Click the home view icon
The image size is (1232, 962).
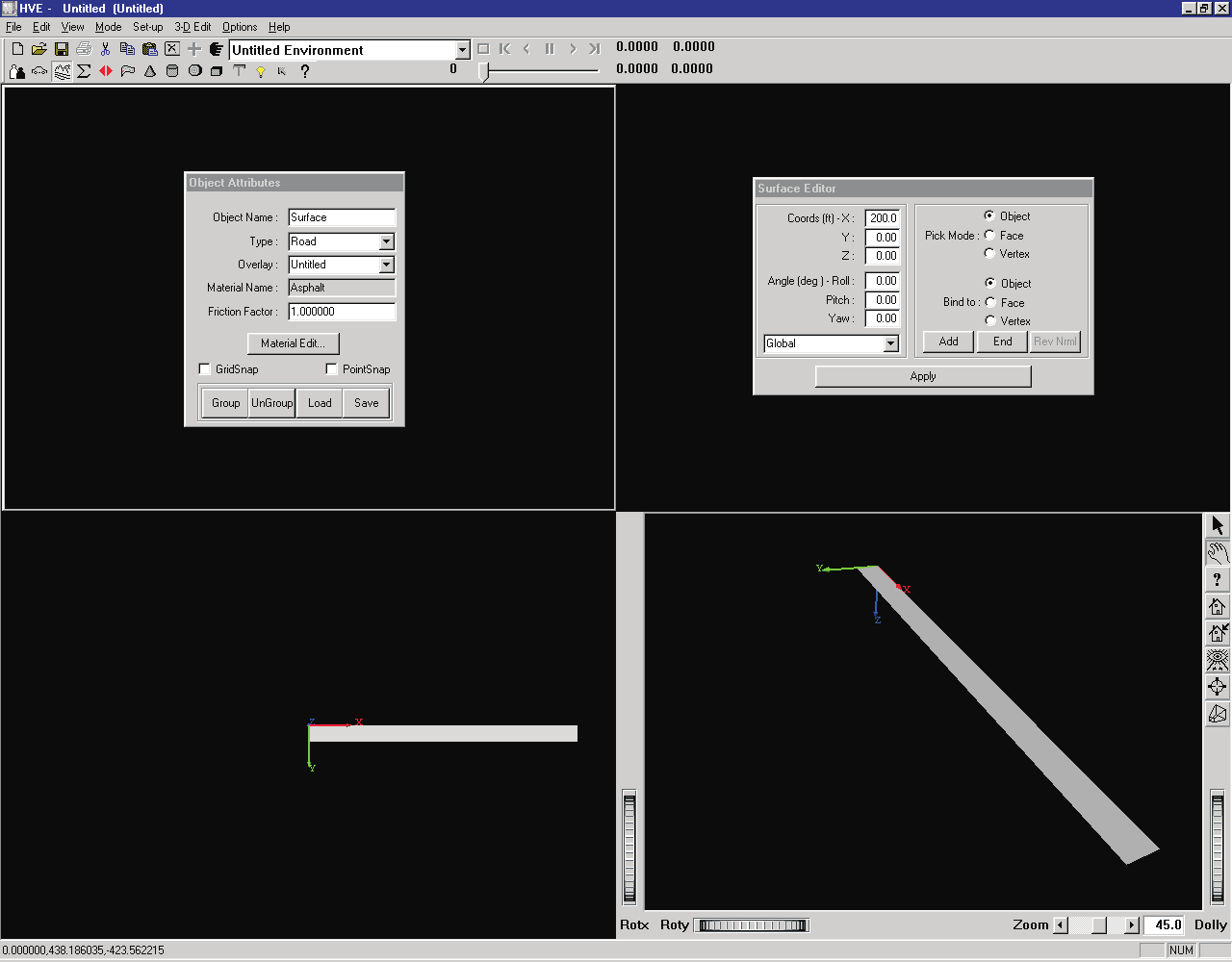click(1218, 606)
